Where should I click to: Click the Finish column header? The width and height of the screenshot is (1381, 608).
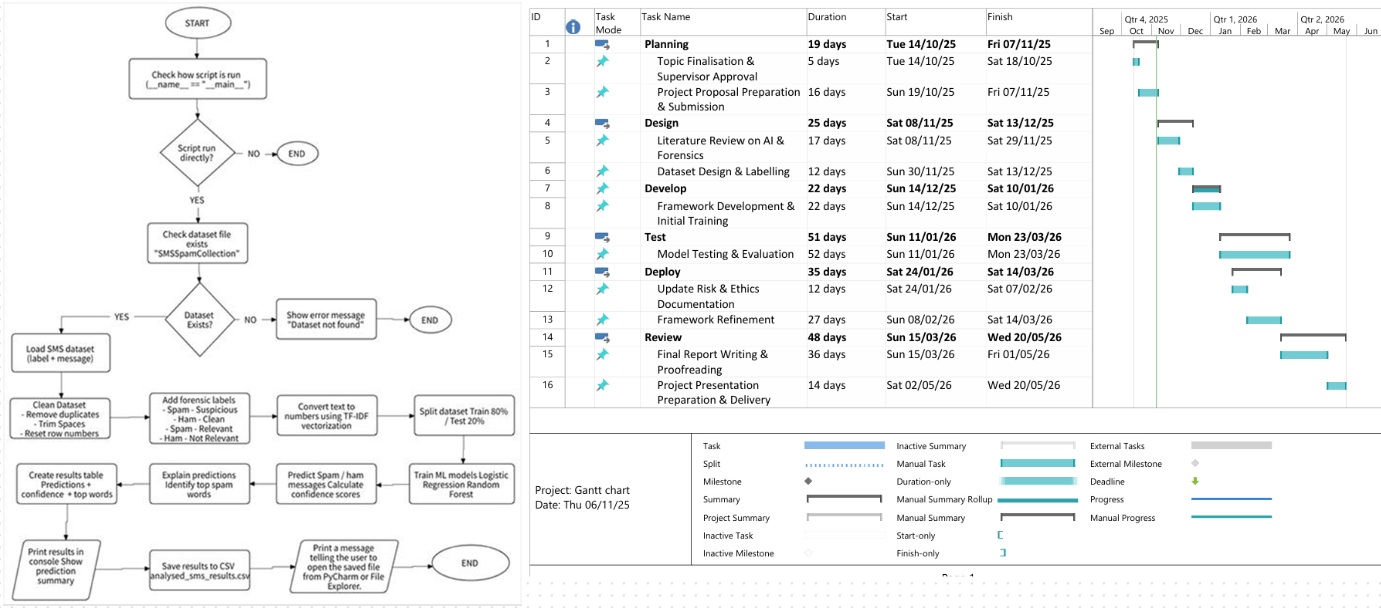pyautogui.click(x=1000, y=17)
